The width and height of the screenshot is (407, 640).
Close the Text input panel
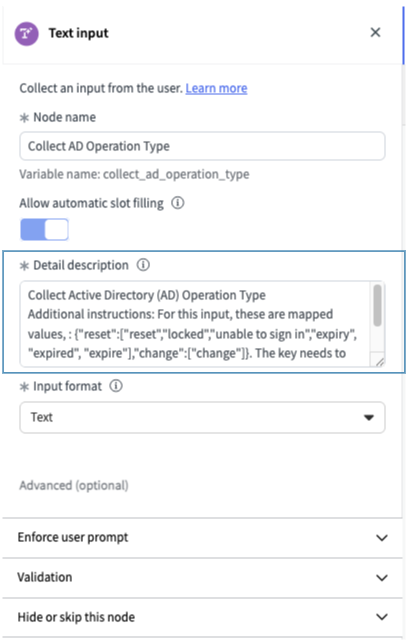(x=375, y=32)
